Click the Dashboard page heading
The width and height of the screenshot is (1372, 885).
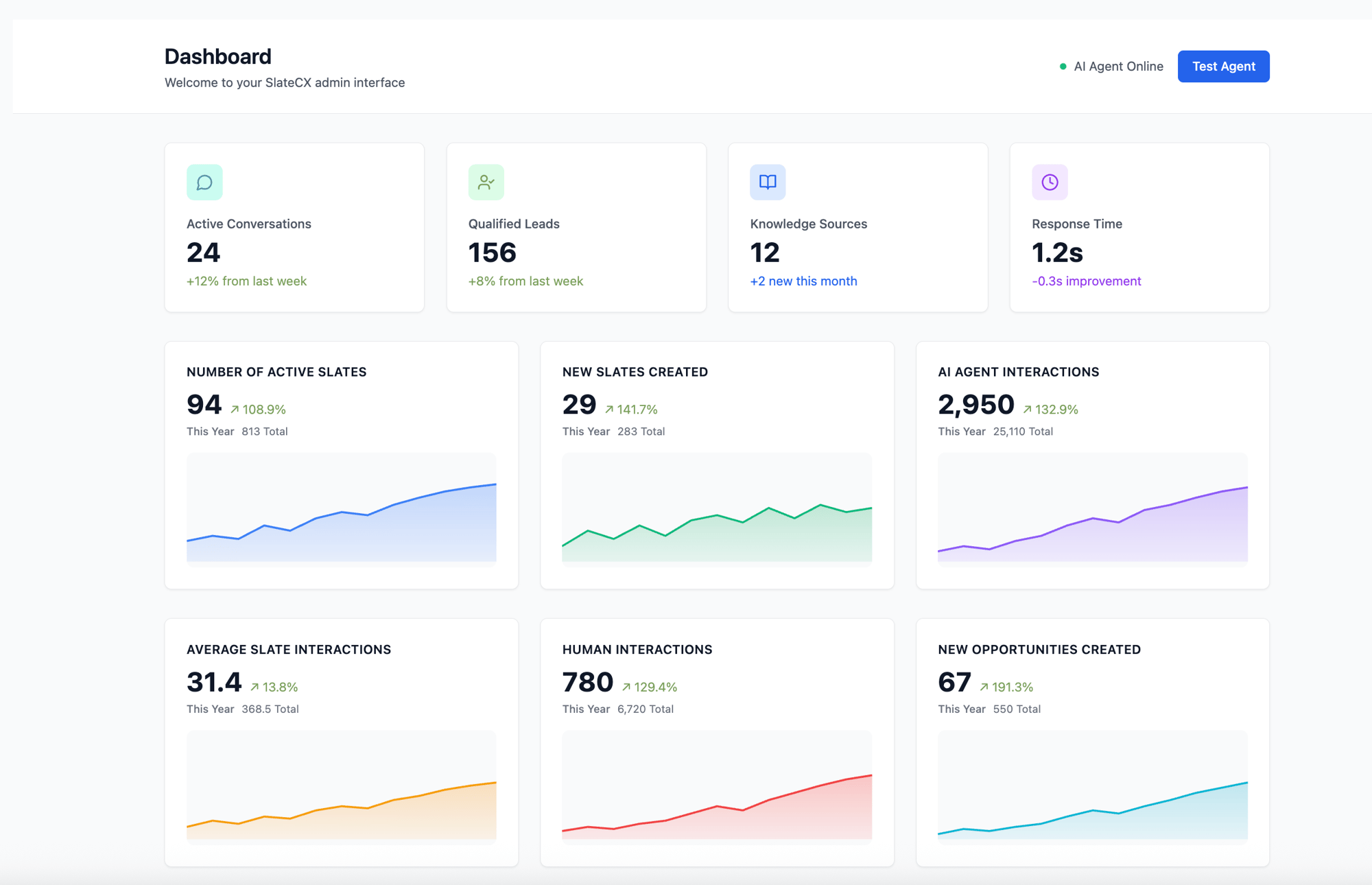coord(218,56)
